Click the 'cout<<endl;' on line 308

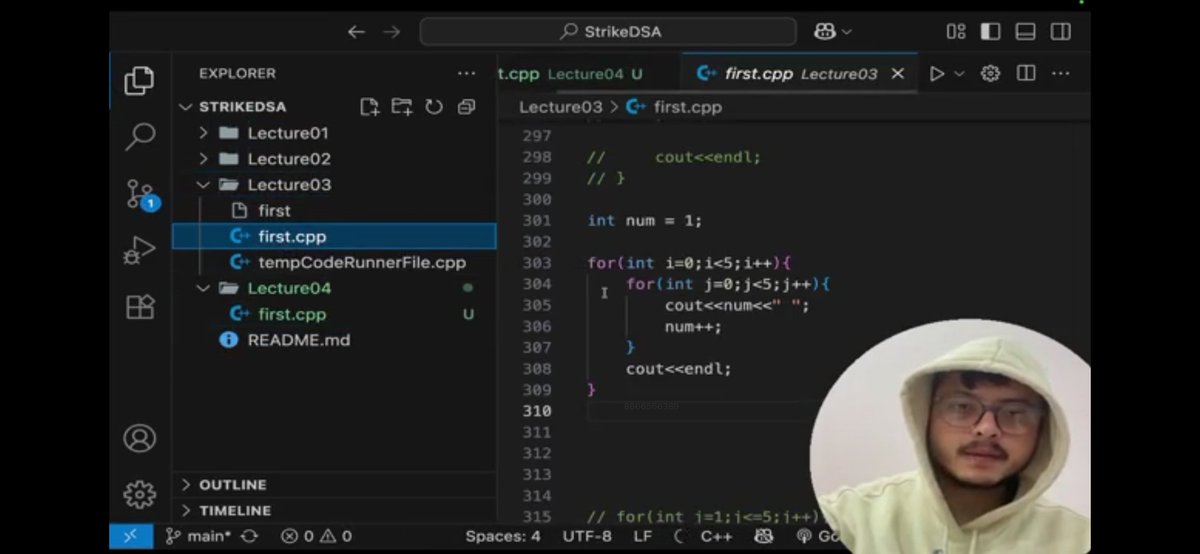point(679,369)
